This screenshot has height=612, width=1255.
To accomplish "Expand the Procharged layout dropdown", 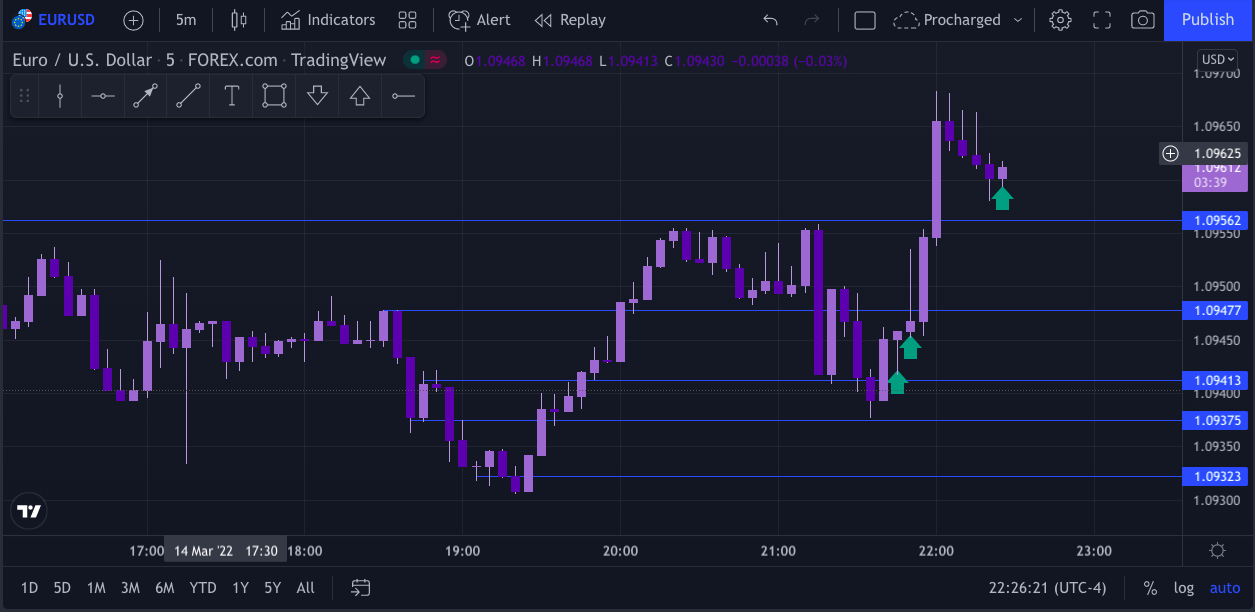I will click(x=1018, y=20).
